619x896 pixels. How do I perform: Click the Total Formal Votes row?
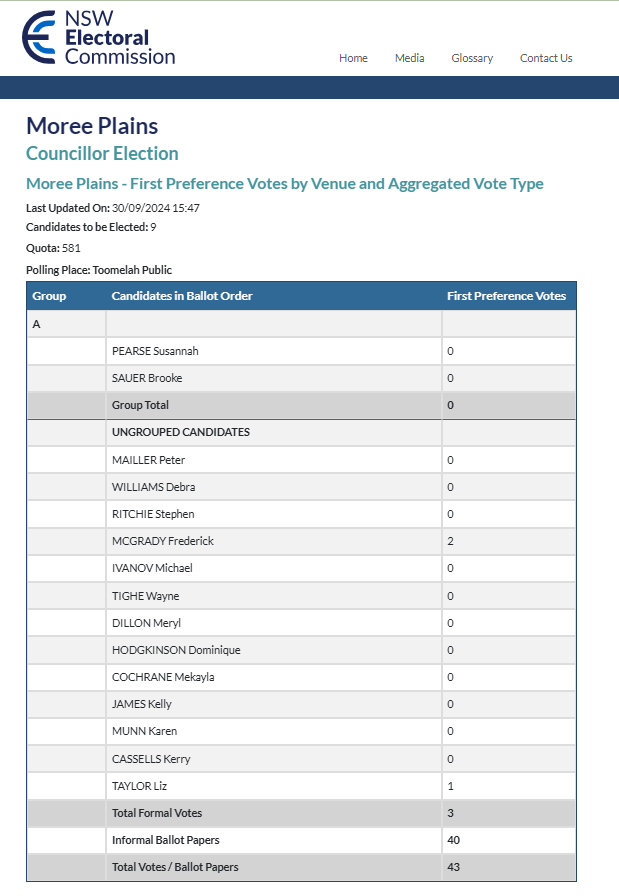point(301,813)
